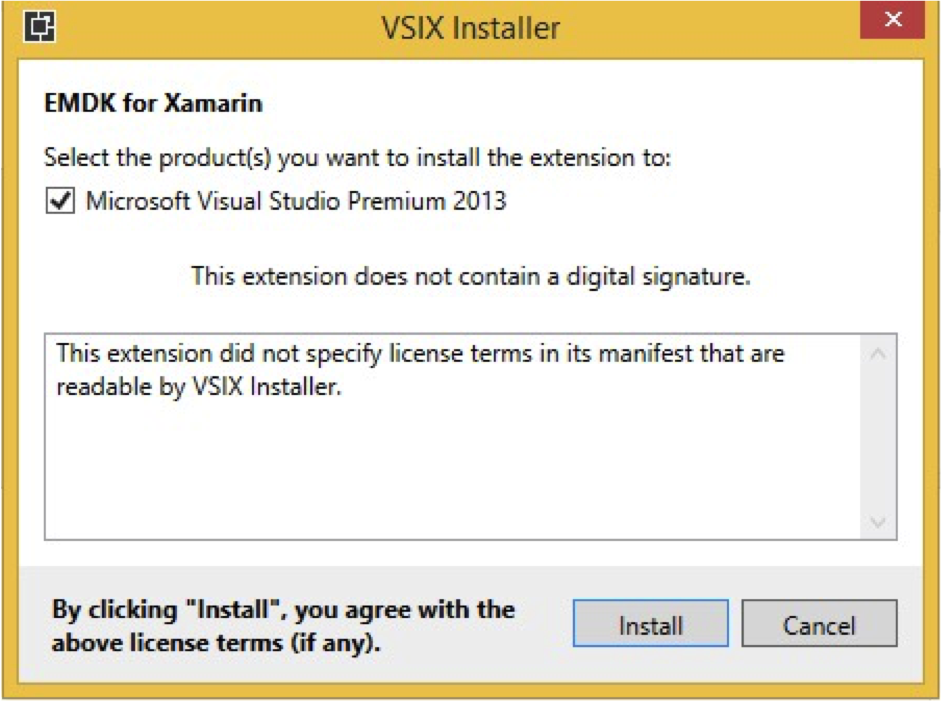Cancel the extension installation

coord(819,623)
